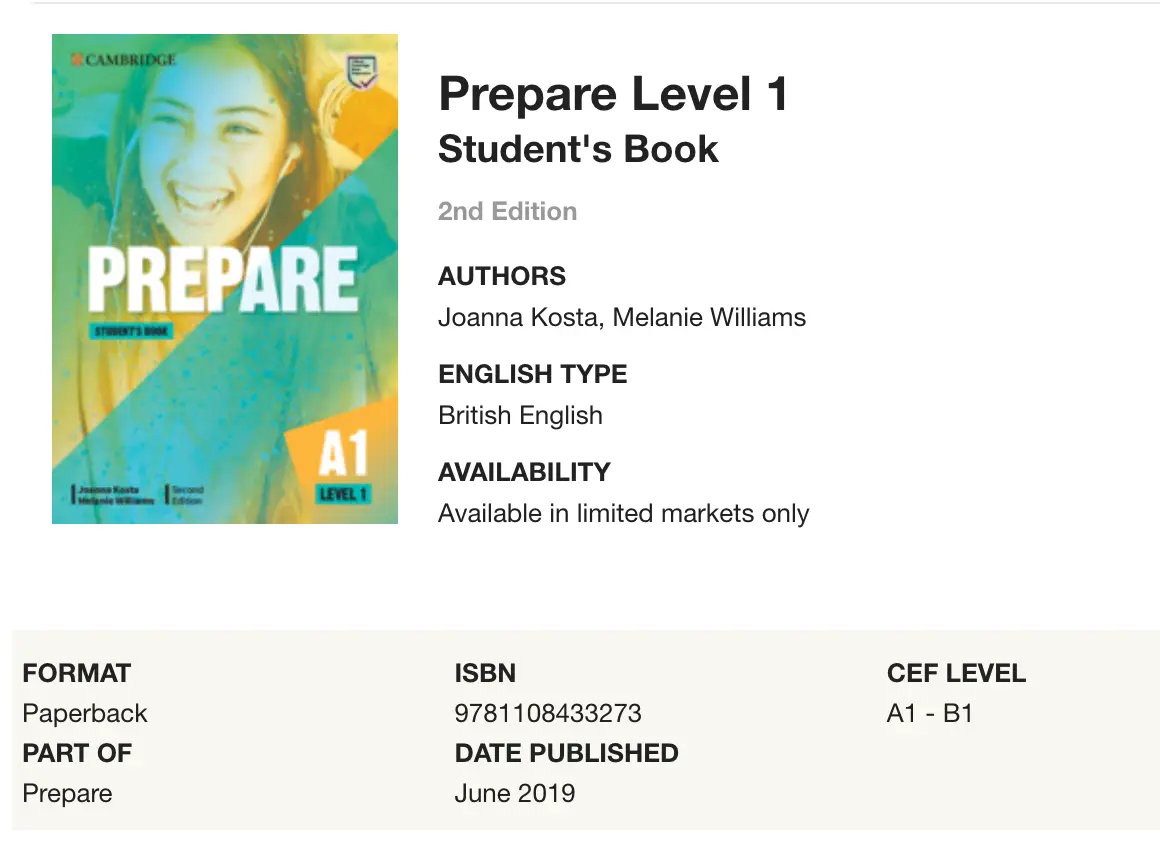Click the Prepare series link under PART OF
1160x856 pixels.
(66, 793)
